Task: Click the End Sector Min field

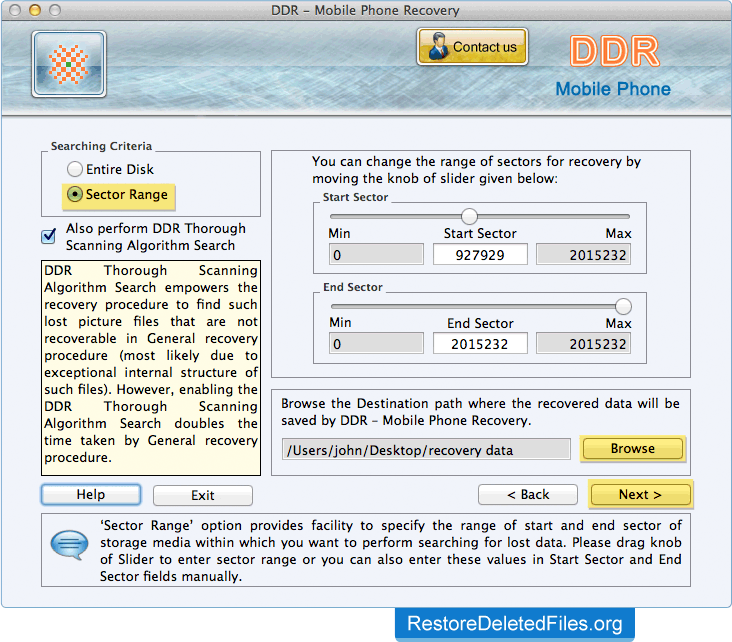Action: (376, 344)
